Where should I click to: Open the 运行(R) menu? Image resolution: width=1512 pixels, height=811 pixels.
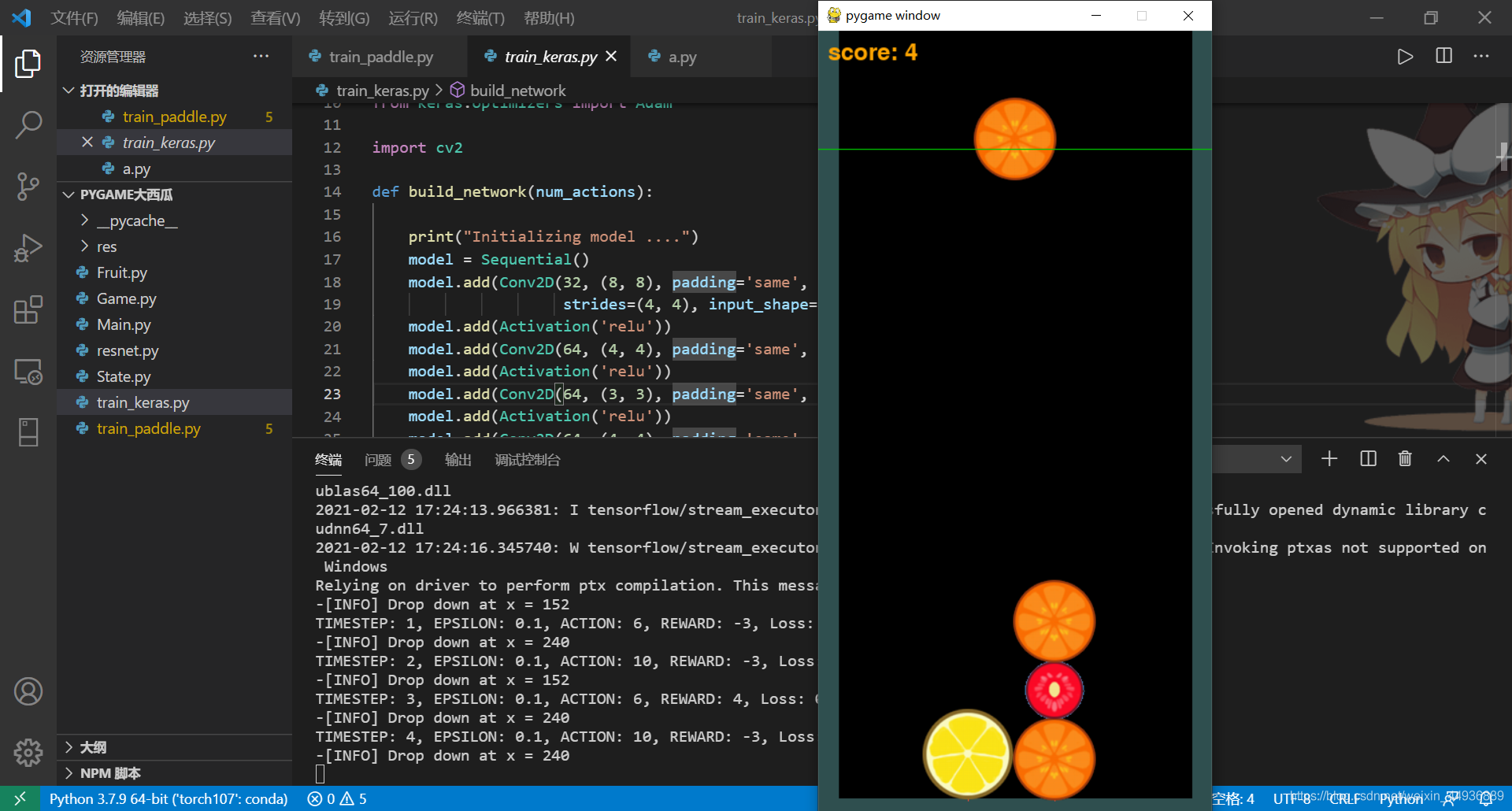point(413,17)
